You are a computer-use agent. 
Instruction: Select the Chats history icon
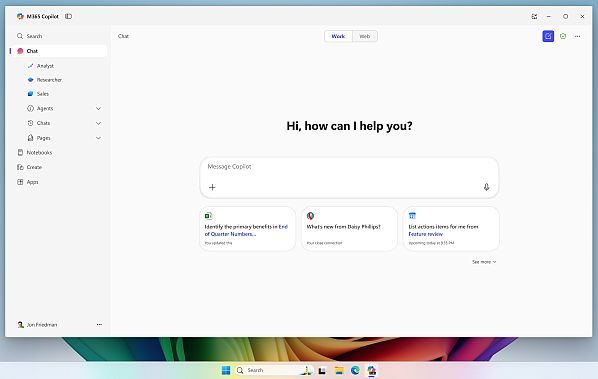tap(31, 123)
